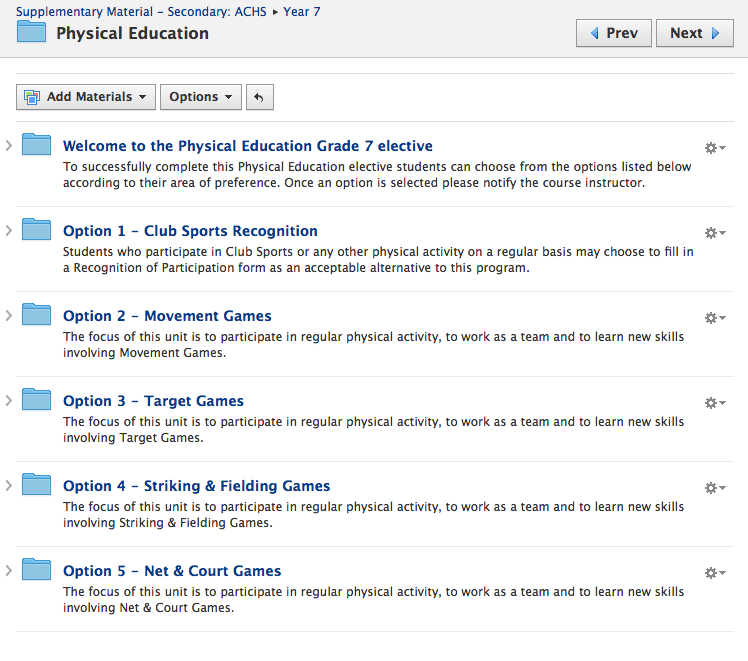Click the Option 3 Target Games folder icon

(x=36, y=399)
